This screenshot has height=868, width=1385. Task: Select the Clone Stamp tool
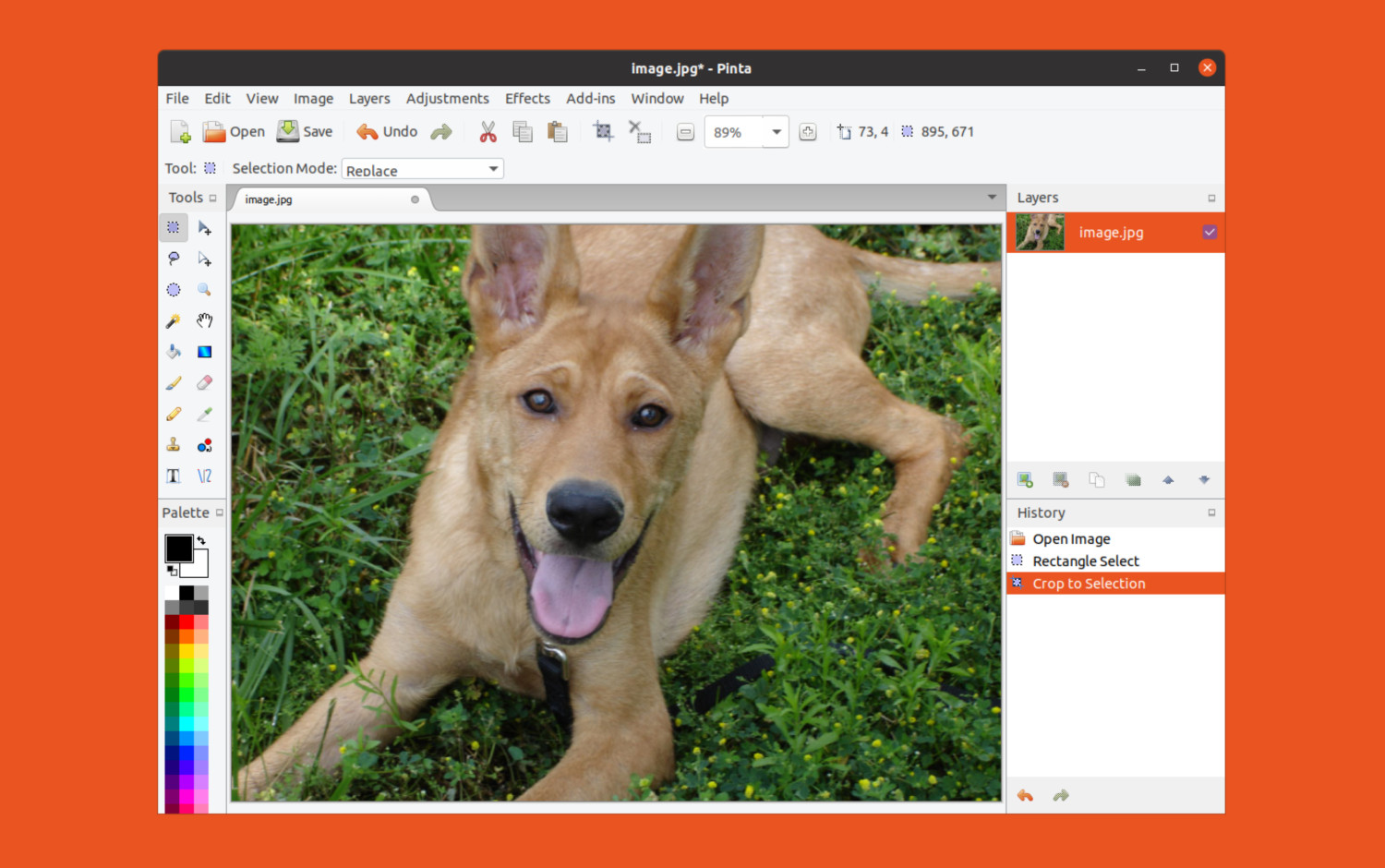click(174, 445)
